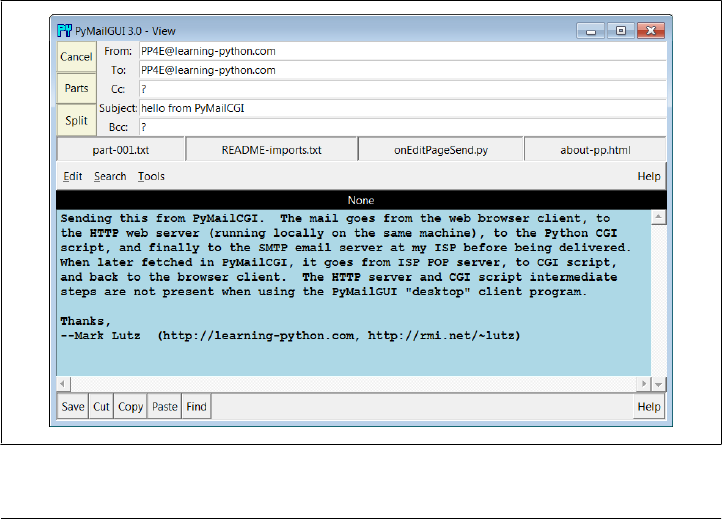The width and height of the screenshot is (722, 519).
Task: Click the horizontal scrollbar left arrow
Action: pyautogui.click(x=63, y=384)
